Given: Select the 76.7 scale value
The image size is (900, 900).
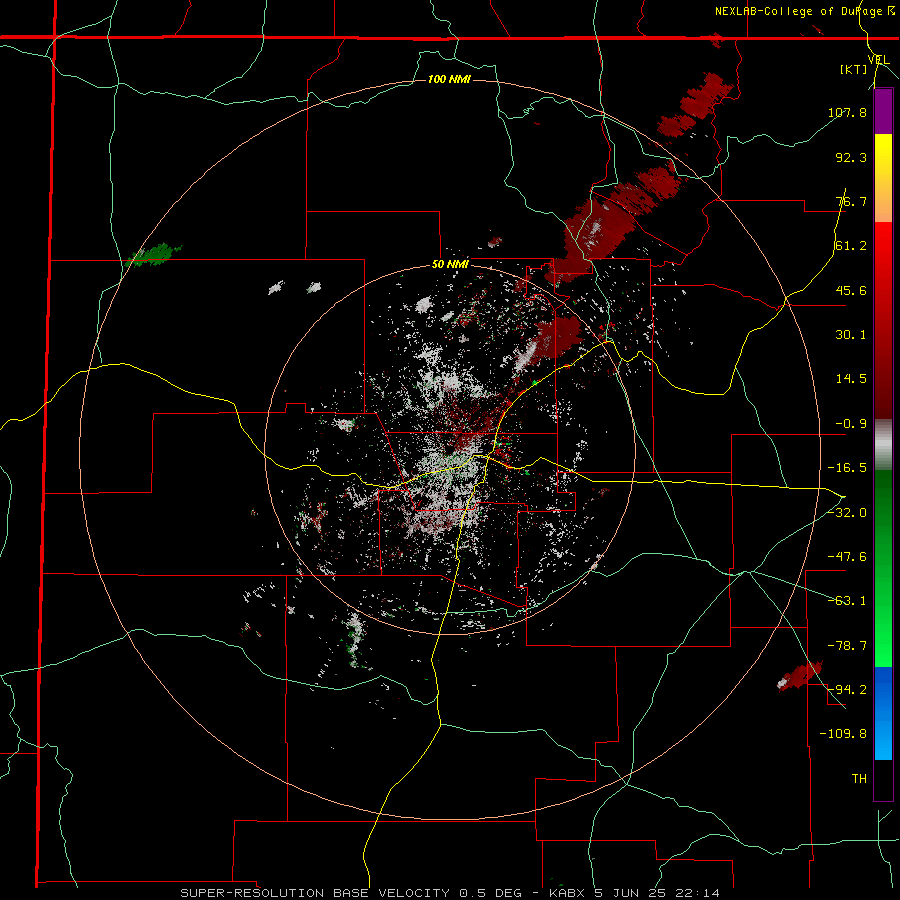Looking at the screenshot, I should pyautogui.click(x=851, y=201).
